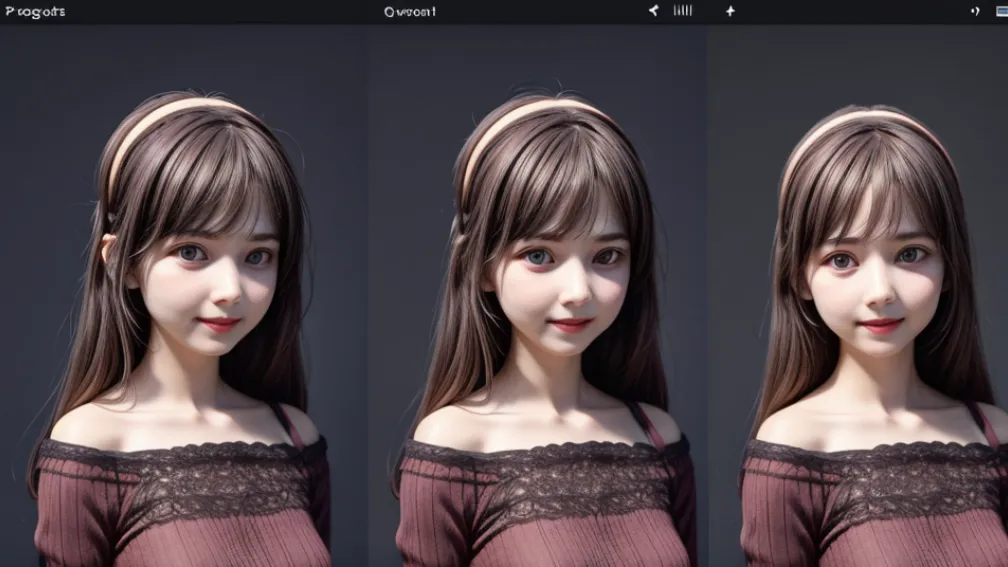The width and height of the screenshot is (1008, 567).
Task: Click the small dot-and-arc icon near top right
Action: click(x=974, y=11)
